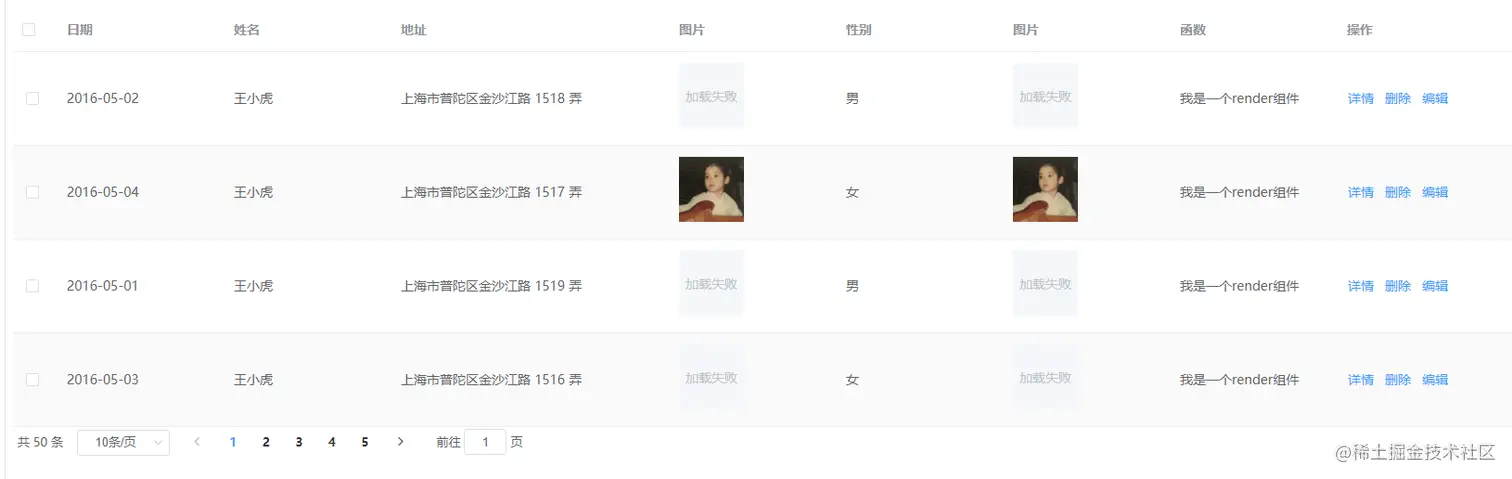The width and height of the screenshot is (1512, 479).
Task: Open 详情 for the 2016-05-02 row
Action: (x=1361, y=98)
